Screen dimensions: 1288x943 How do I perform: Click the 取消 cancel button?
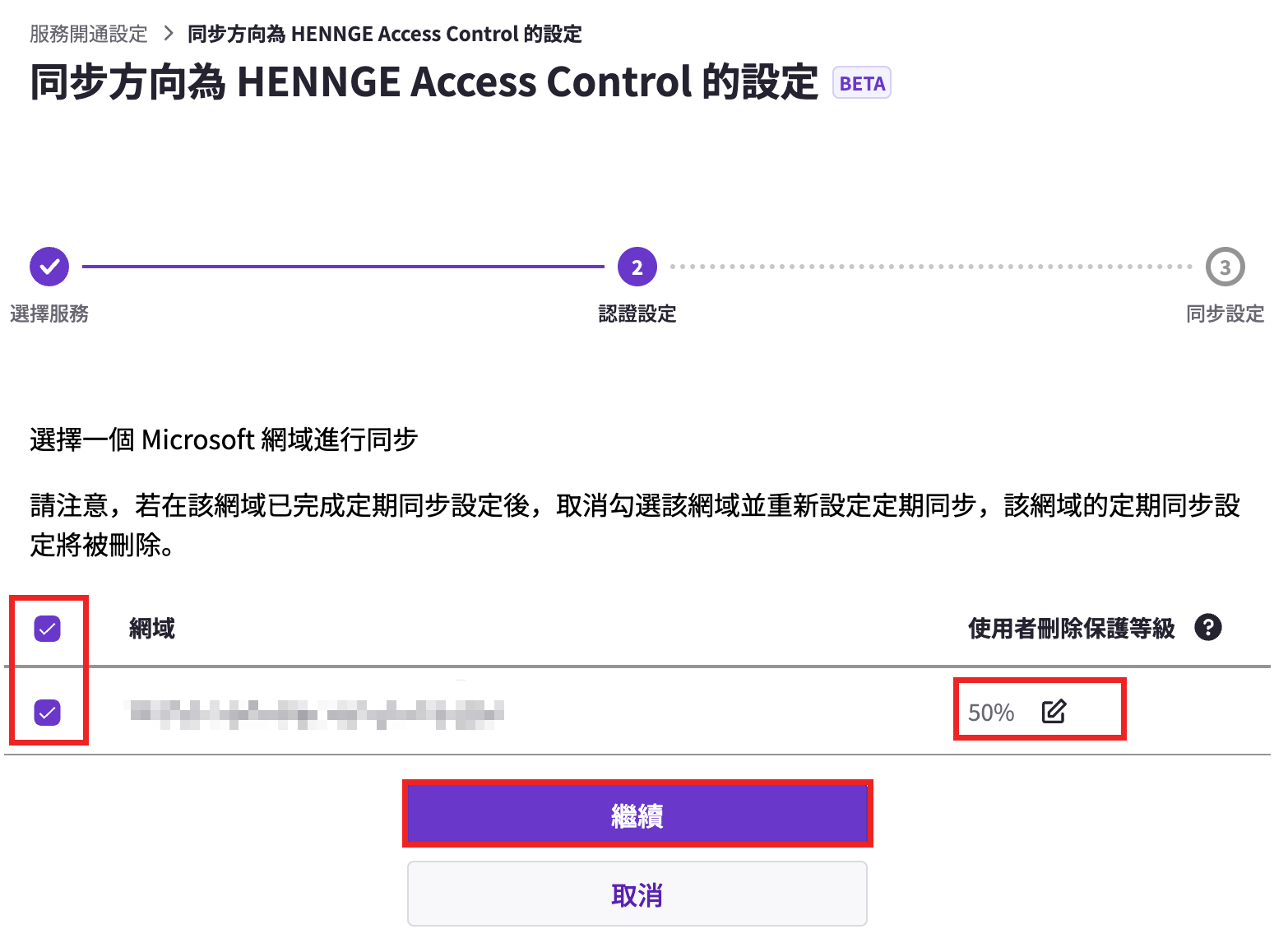[x=637, y=894]
